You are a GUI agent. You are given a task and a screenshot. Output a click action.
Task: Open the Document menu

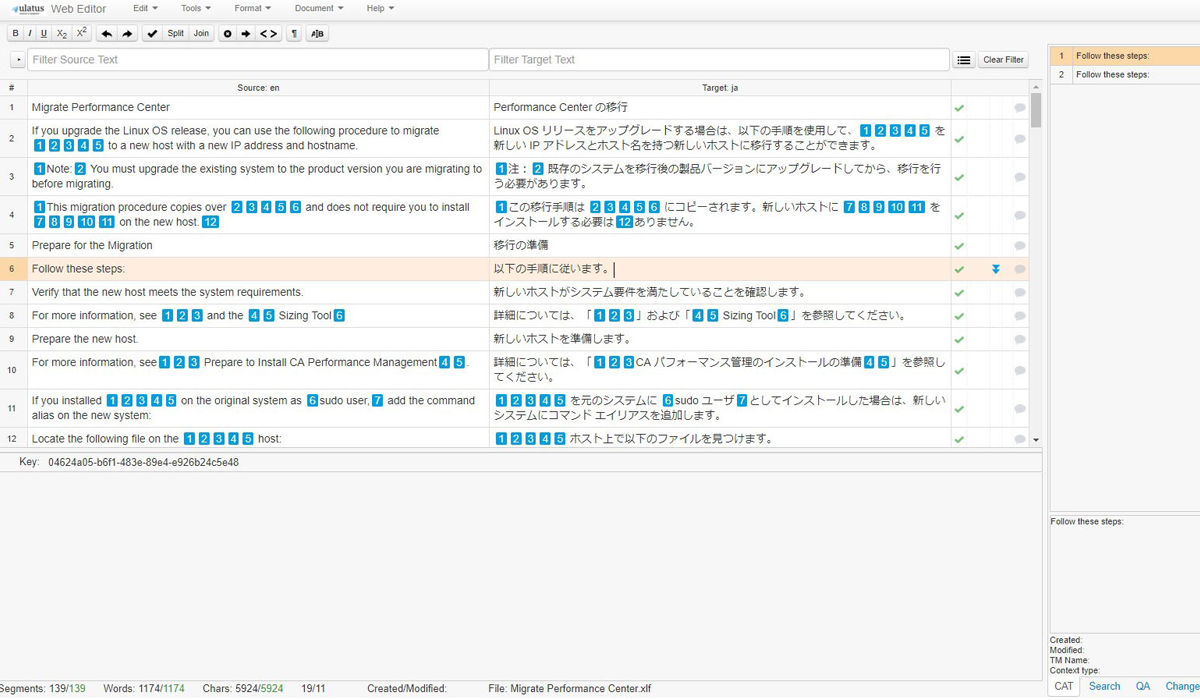tap(318, 8)
